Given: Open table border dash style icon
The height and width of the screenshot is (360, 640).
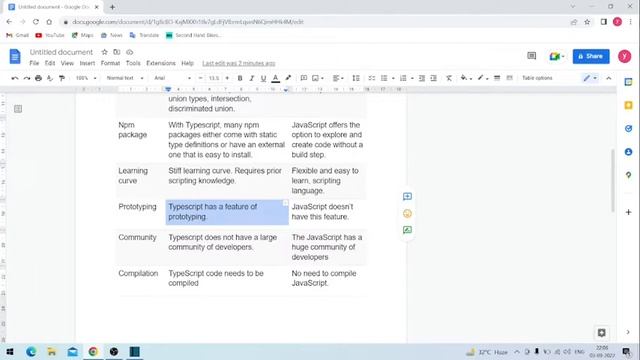Looking at the screenshot, I should [x=509, y=78].
